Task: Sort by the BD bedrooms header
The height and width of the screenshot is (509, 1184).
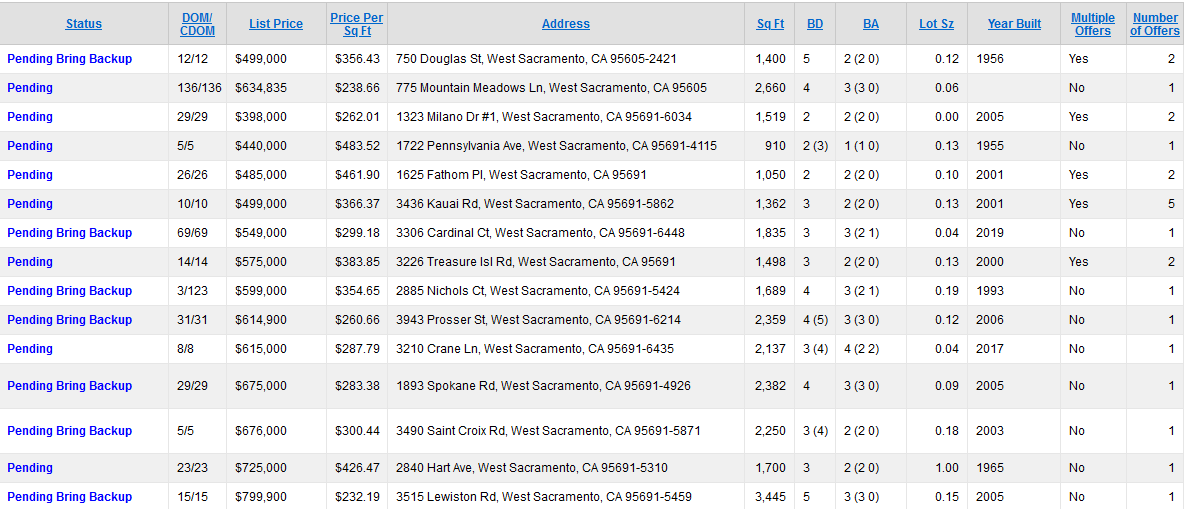Action: [815, 24]
